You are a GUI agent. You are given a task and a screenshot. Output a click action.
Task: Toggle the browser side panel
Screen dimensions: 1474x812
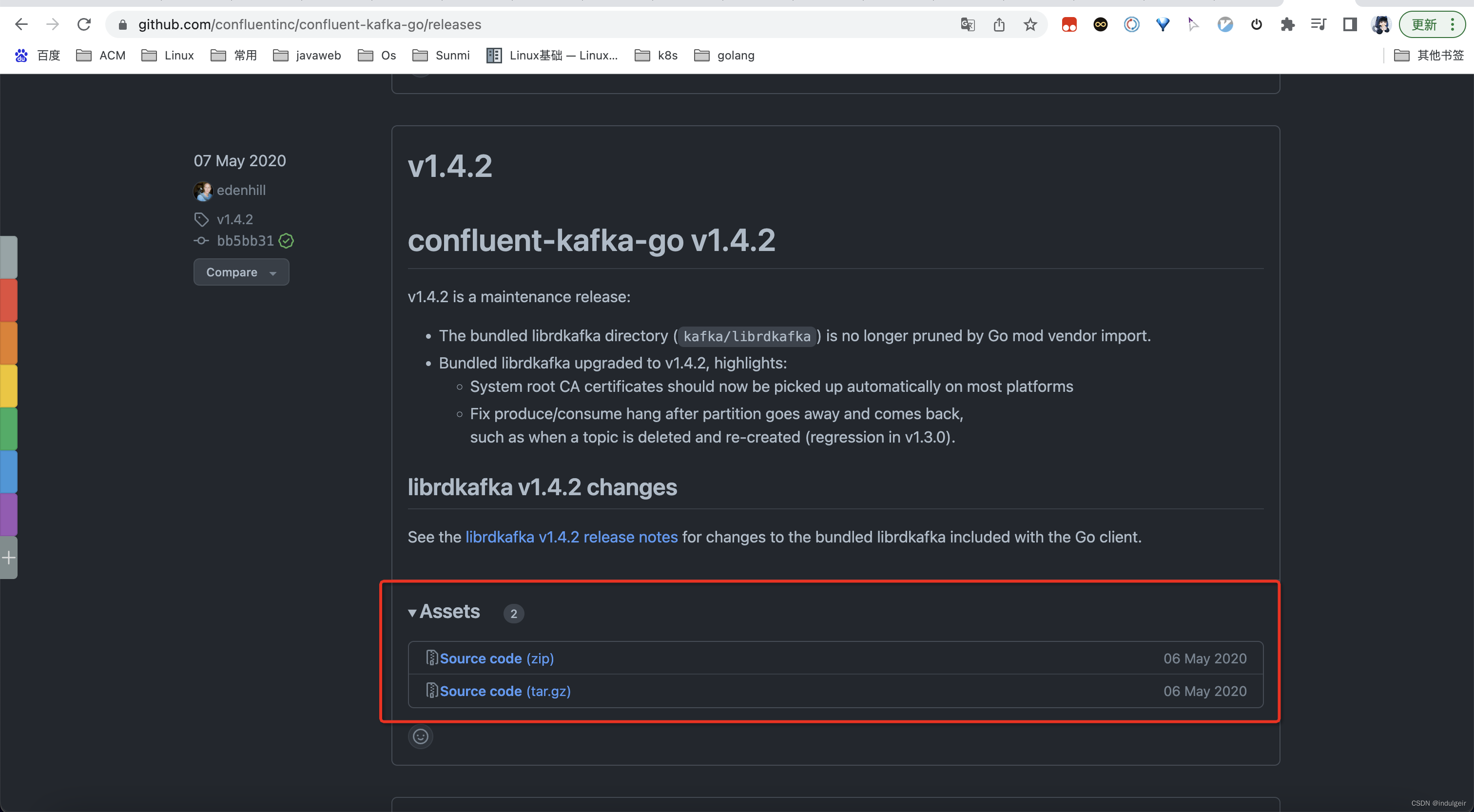(x=1350, y=24)
